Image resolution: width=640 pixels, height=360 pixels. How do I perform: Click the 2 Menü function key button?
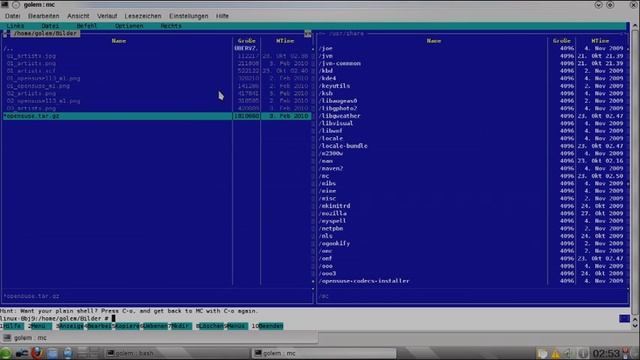click(x=40, y=326)
